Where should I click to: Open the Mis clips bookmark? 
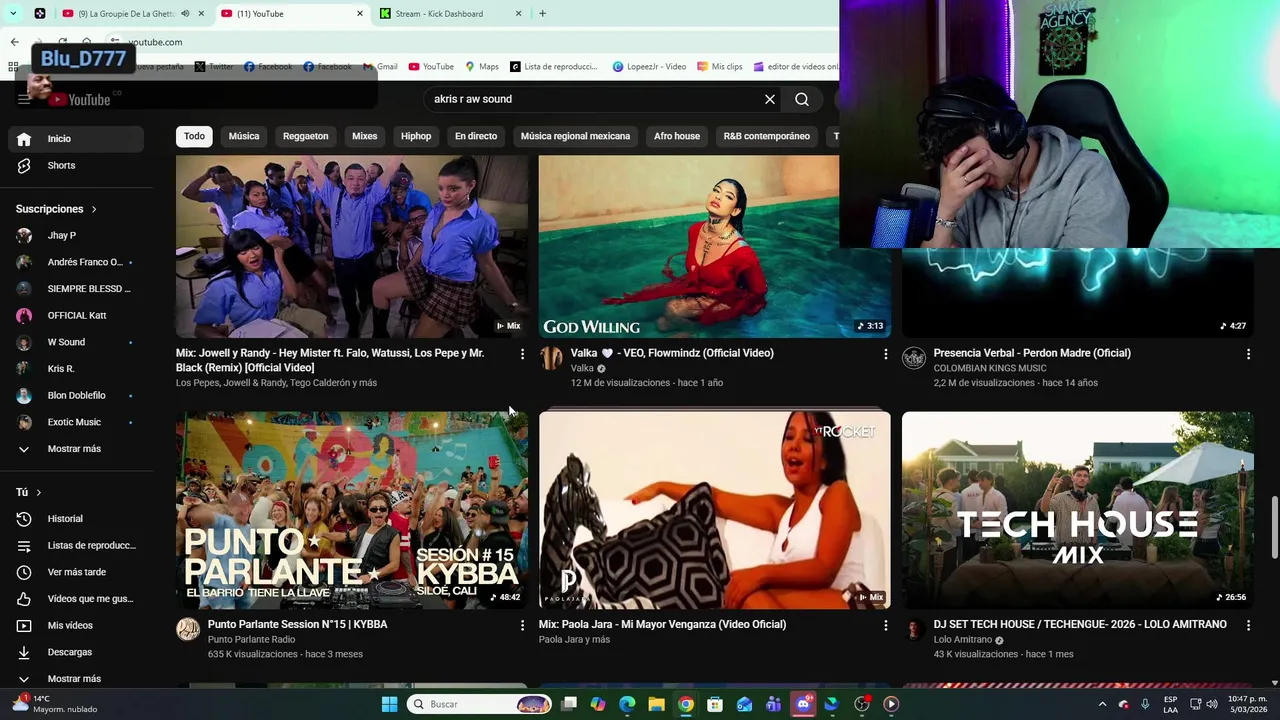tap(720, 67)
